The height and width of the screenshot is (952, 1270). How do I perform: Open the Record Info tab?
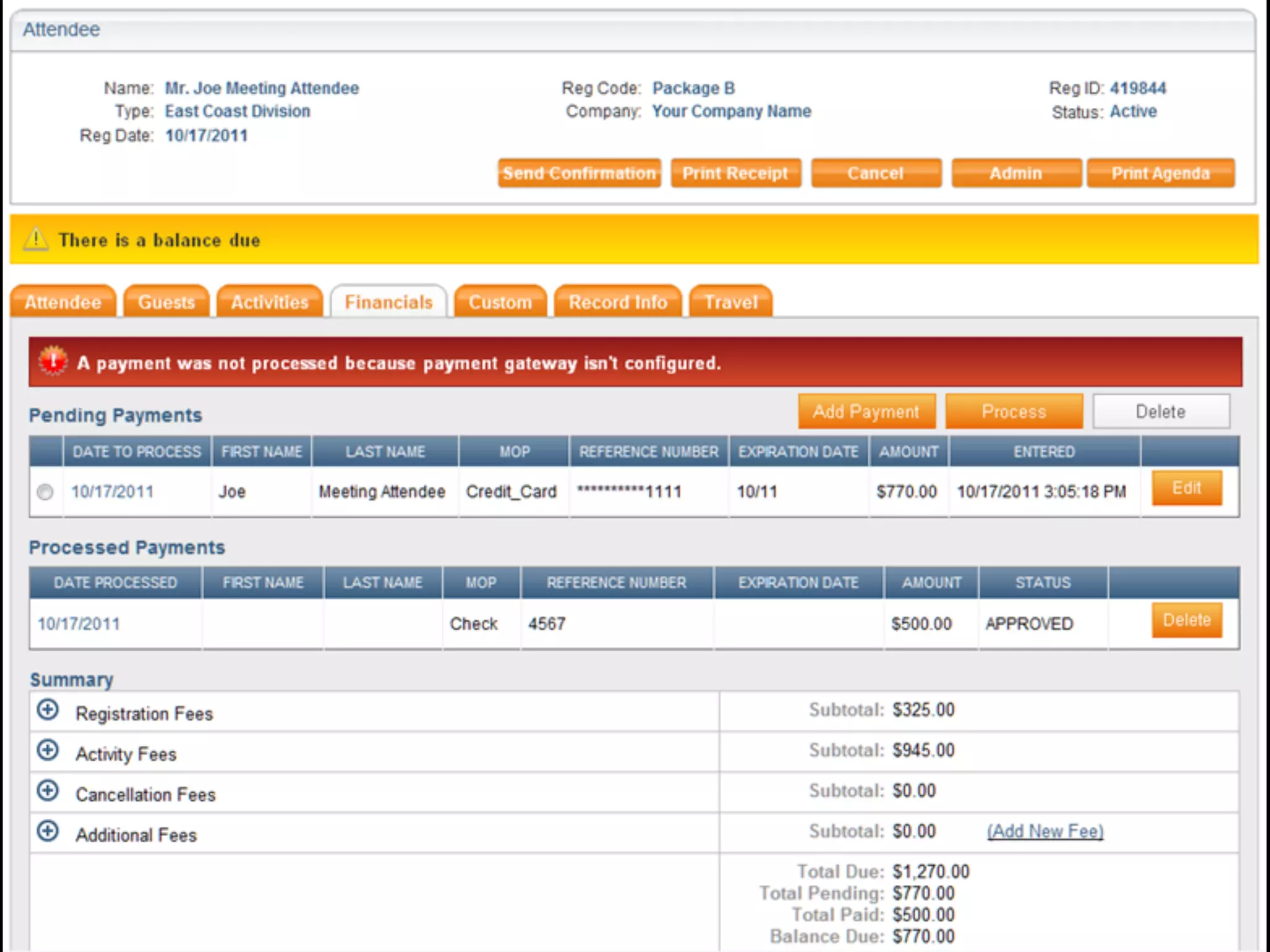point(618,302)
